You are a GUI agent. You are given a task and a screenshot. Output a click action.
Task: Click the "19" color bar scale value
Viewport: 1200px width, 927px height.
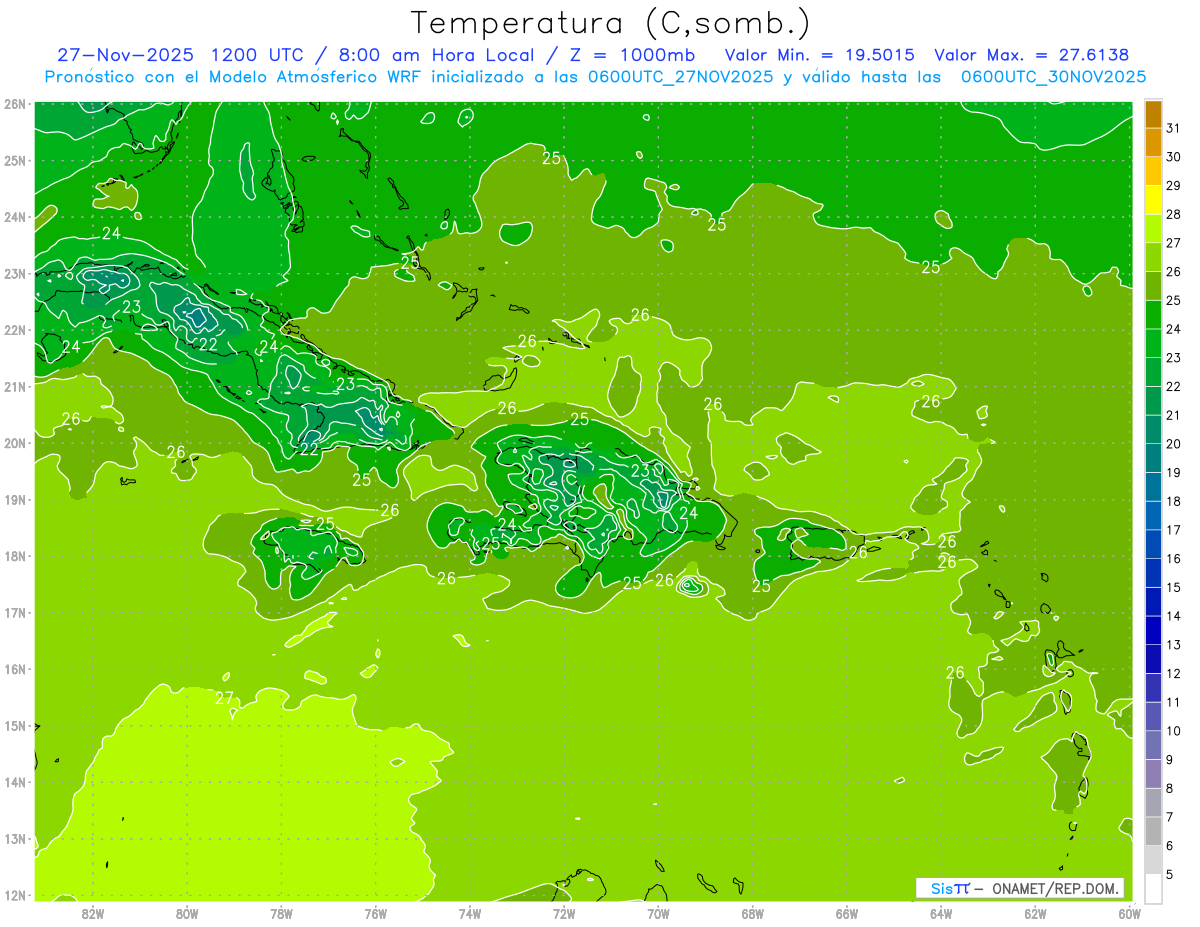pos(1174,473)
